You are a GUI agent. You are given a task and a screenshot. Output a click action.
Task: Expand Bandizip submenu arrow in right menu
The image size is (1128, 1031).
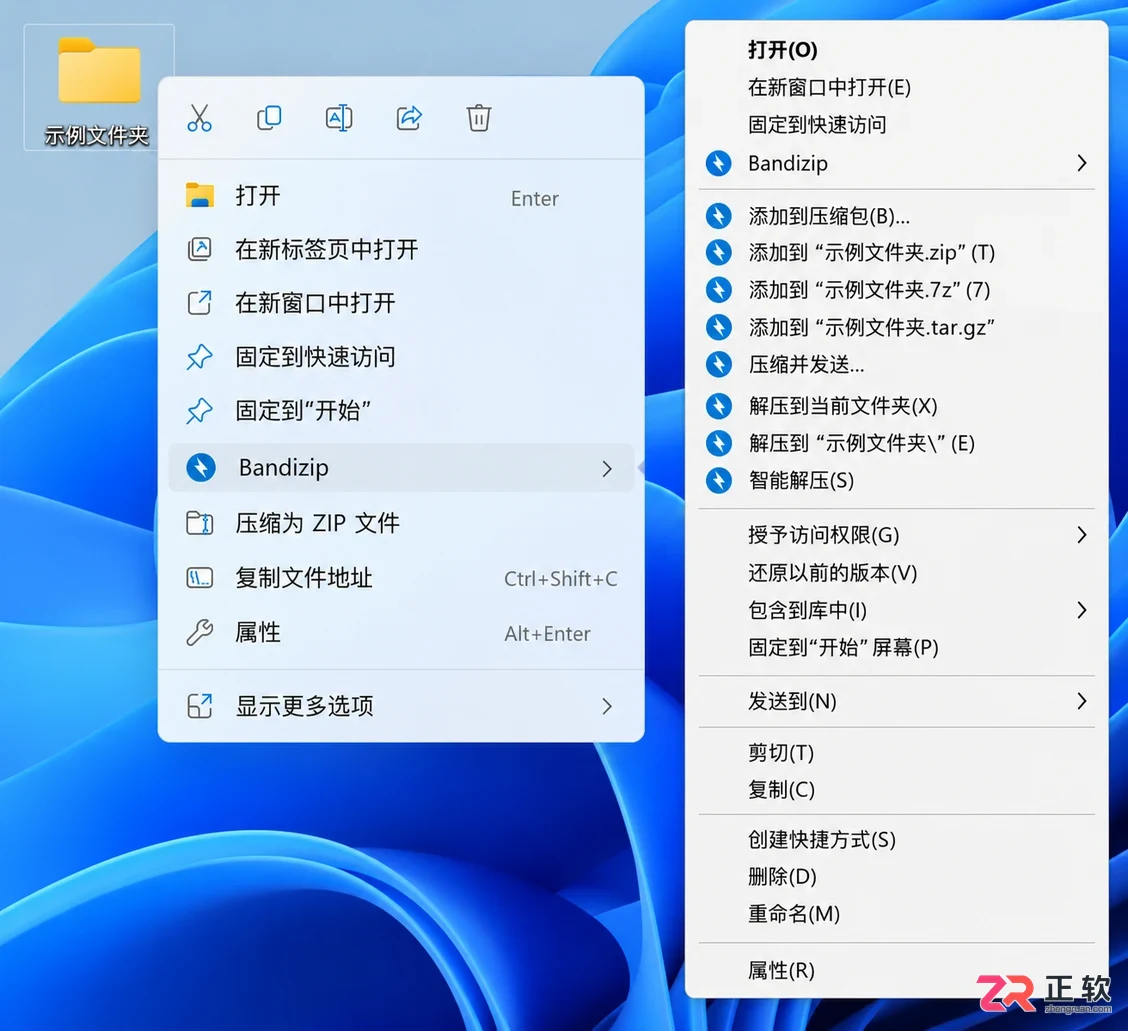coord(1081,163)
